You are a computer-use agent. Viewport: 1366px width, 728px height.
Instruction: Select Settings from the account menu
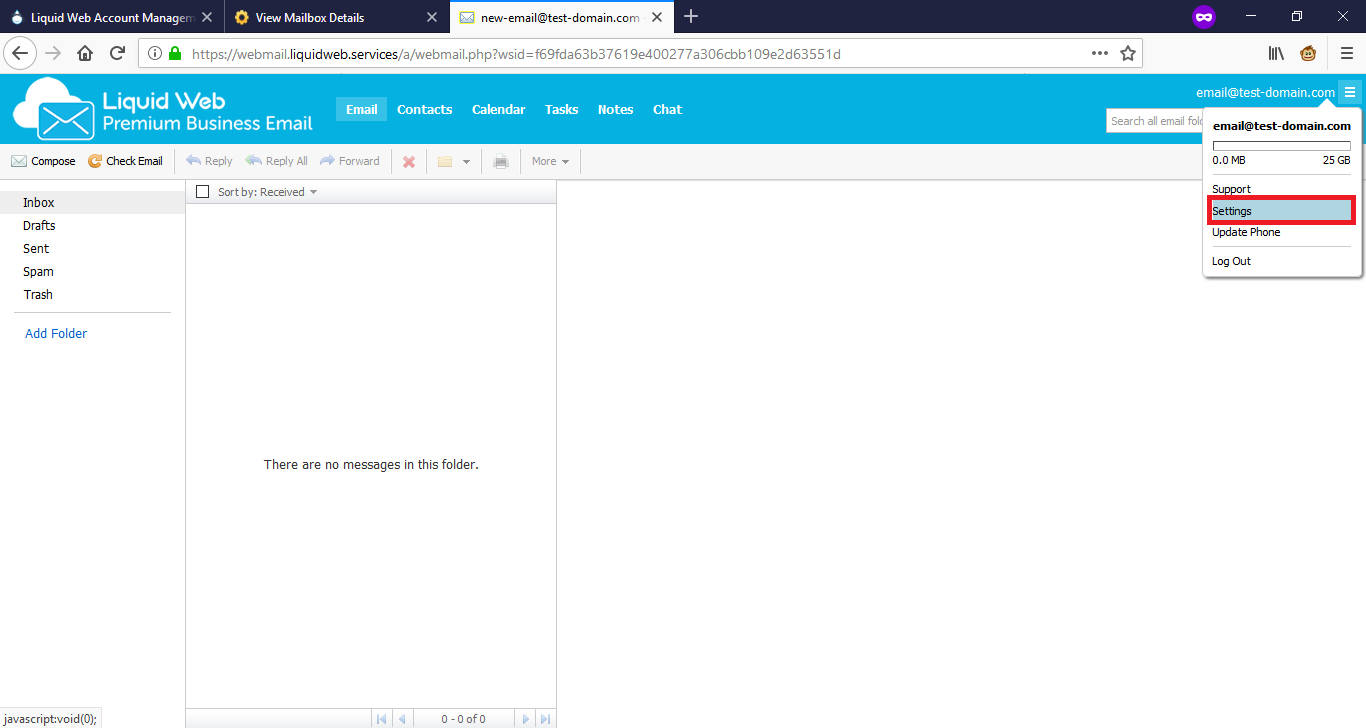[x=1231, y=211]
